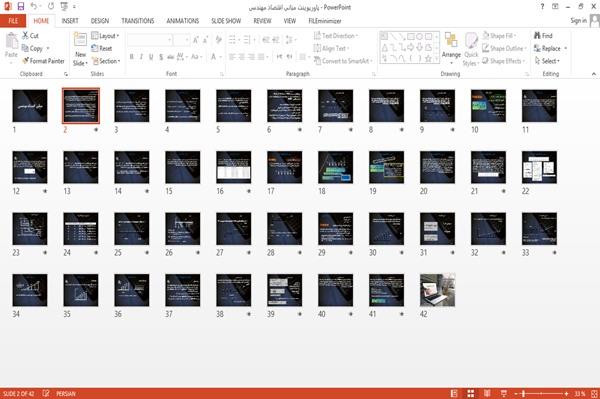The height and width of the screenshot is (399, 600).
Task: Copy the selected slide
Action: click(x=32, y=48)
